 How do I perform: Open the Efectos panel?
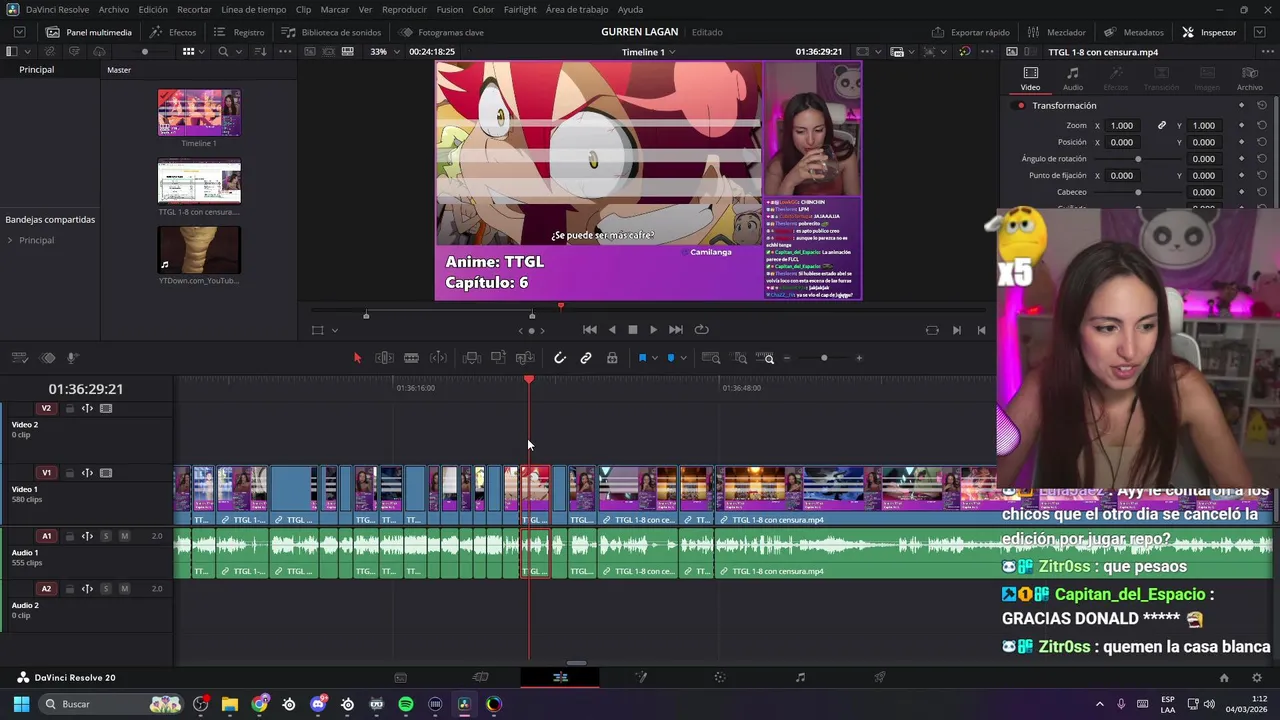click(173, 32)
